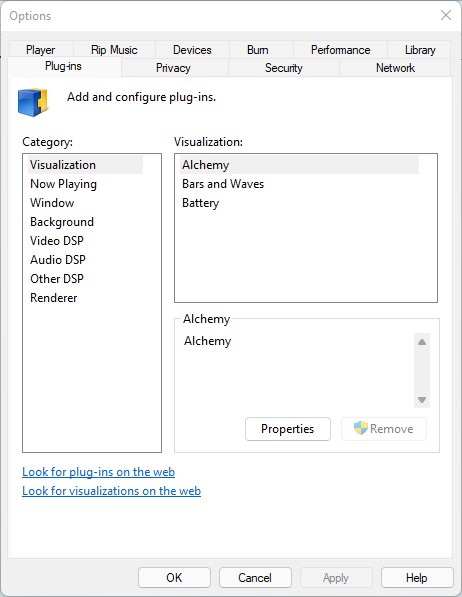Click the description scrollbar up arrow
Image resolution: width=462 pixels, height=597 pixels.
click(x=422, y=342)
